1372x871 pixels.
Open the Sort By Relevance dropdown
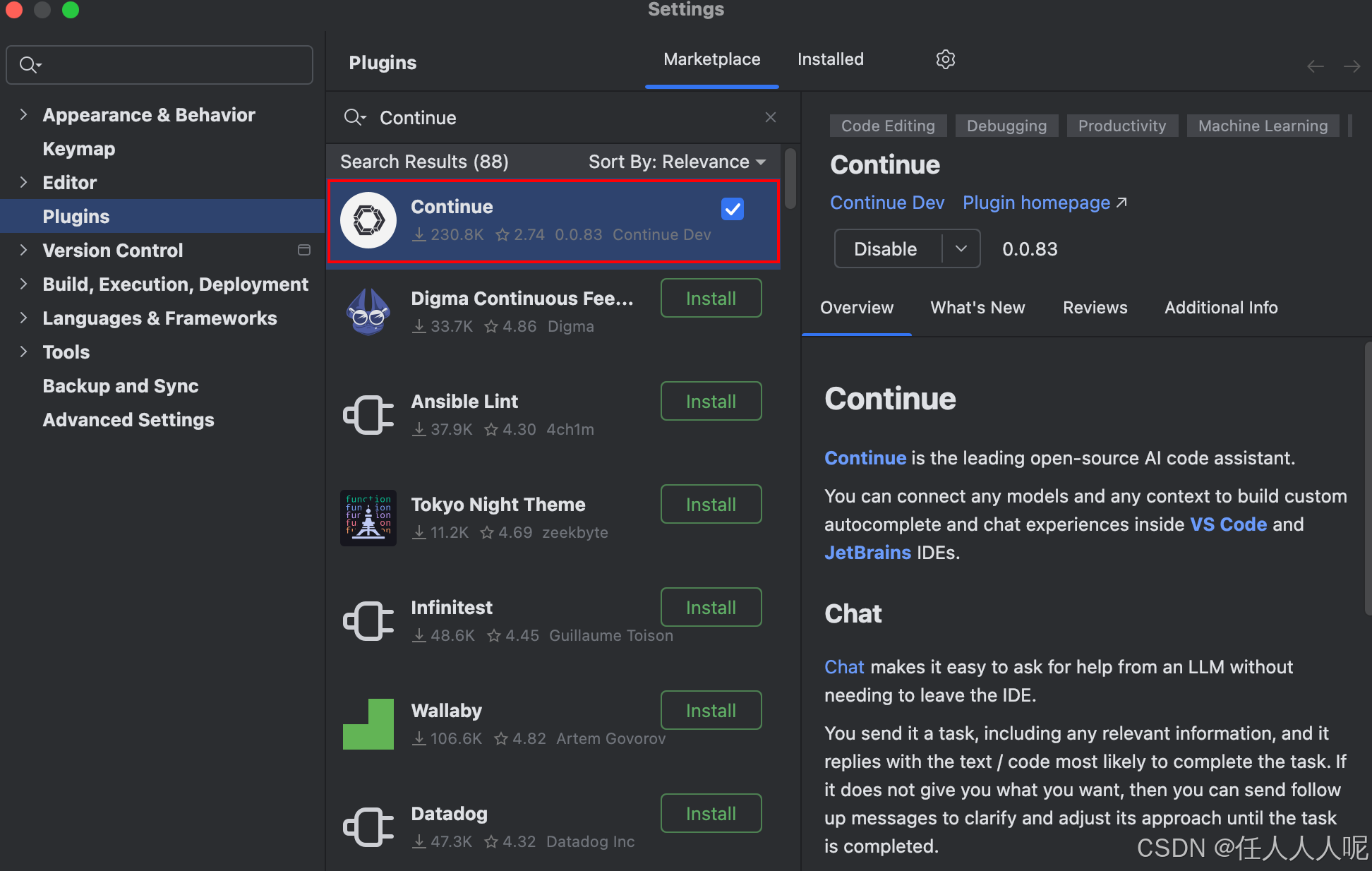[x=677, y=162]
